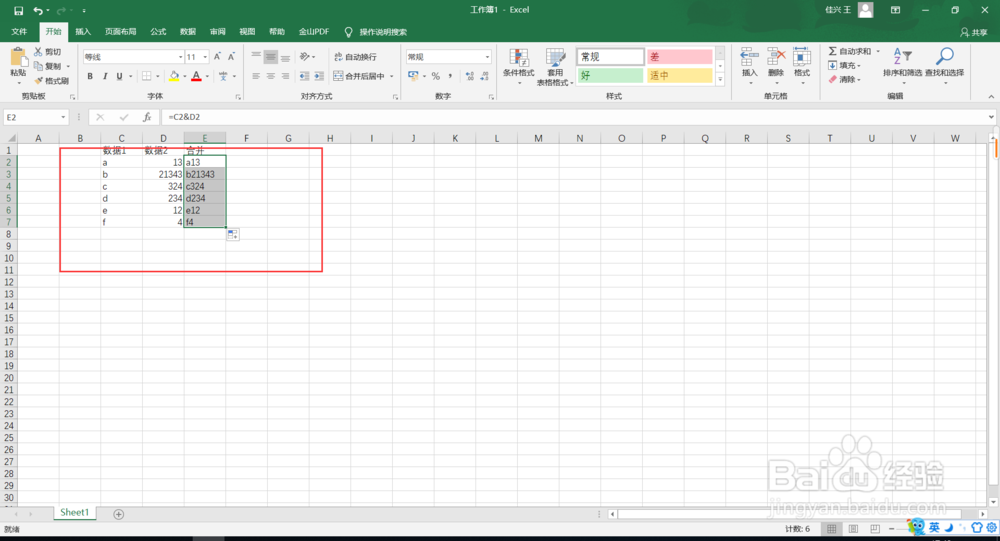Select Bottom Align icon
Image resolution: width=1000 pixels, height=541 pixels.
pyautogui.click(x=285, y=57)
